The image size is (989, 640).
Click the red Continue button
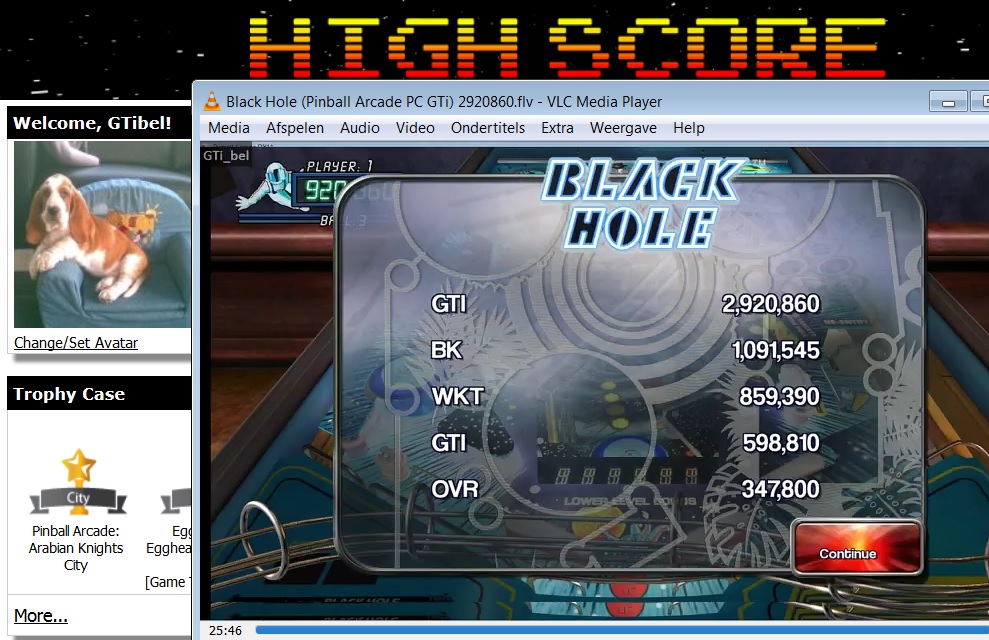point(856,548)
